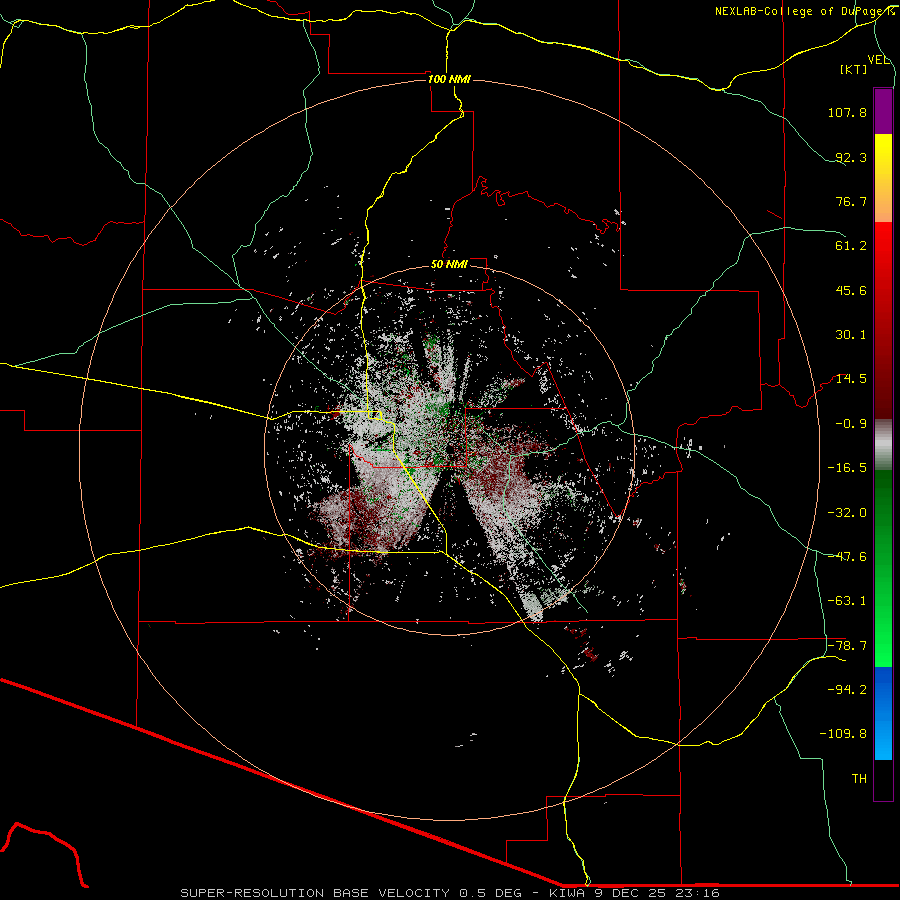This screenshot has height=900, width=900.
Task: Click the -109.8 value on velocity scale
Action: coord(843,734)
